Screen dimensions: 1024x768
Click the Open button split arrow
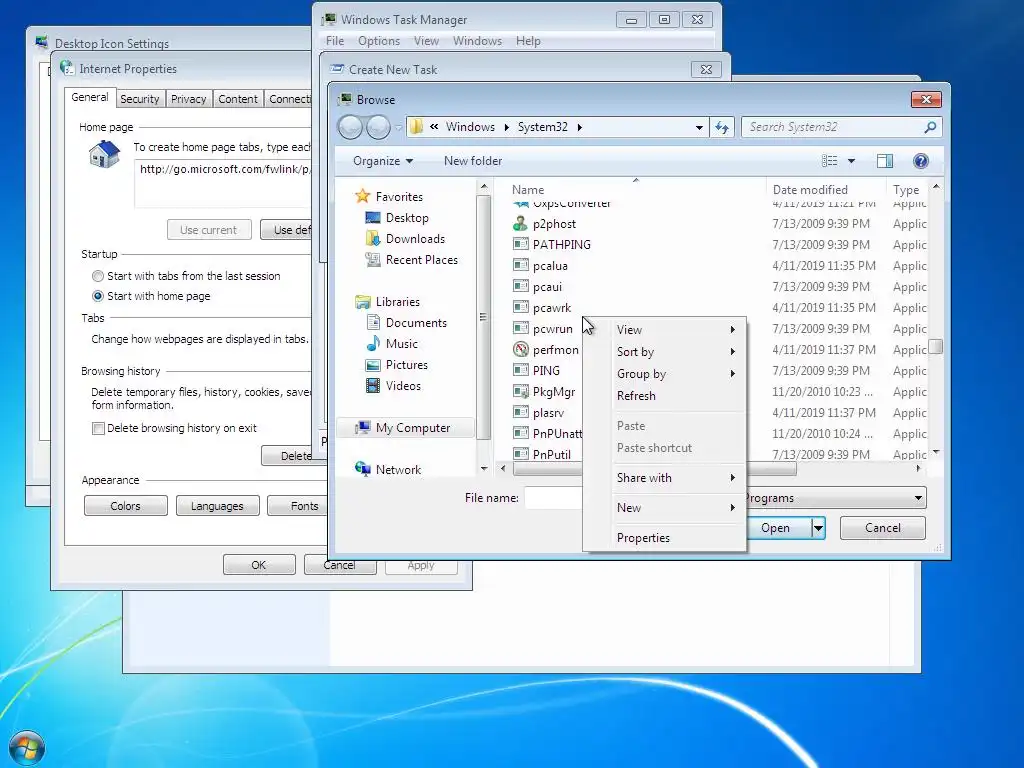tap(818, 528)
